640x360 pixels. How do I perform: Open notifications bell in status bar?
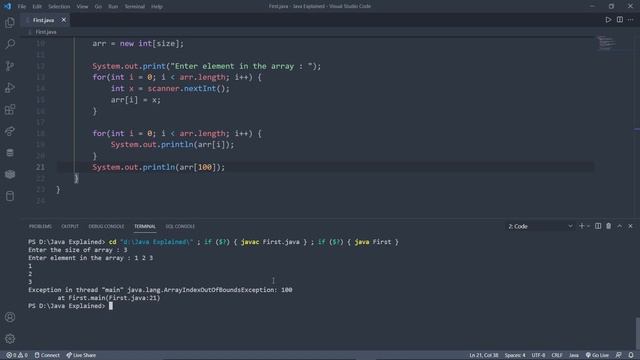631,355
